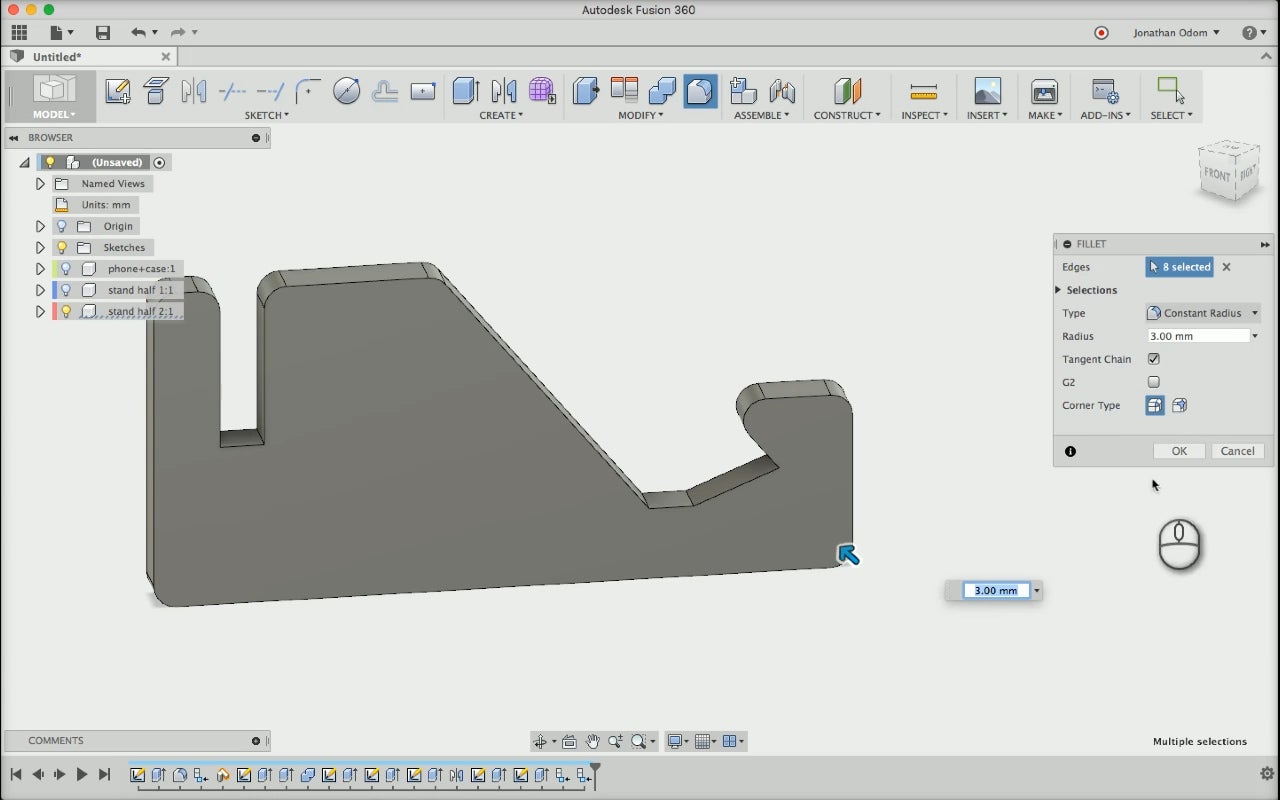Viewport: 1280px width, 800px height.
Task: Click the Create Sketch icon
Action: [117, 91]
